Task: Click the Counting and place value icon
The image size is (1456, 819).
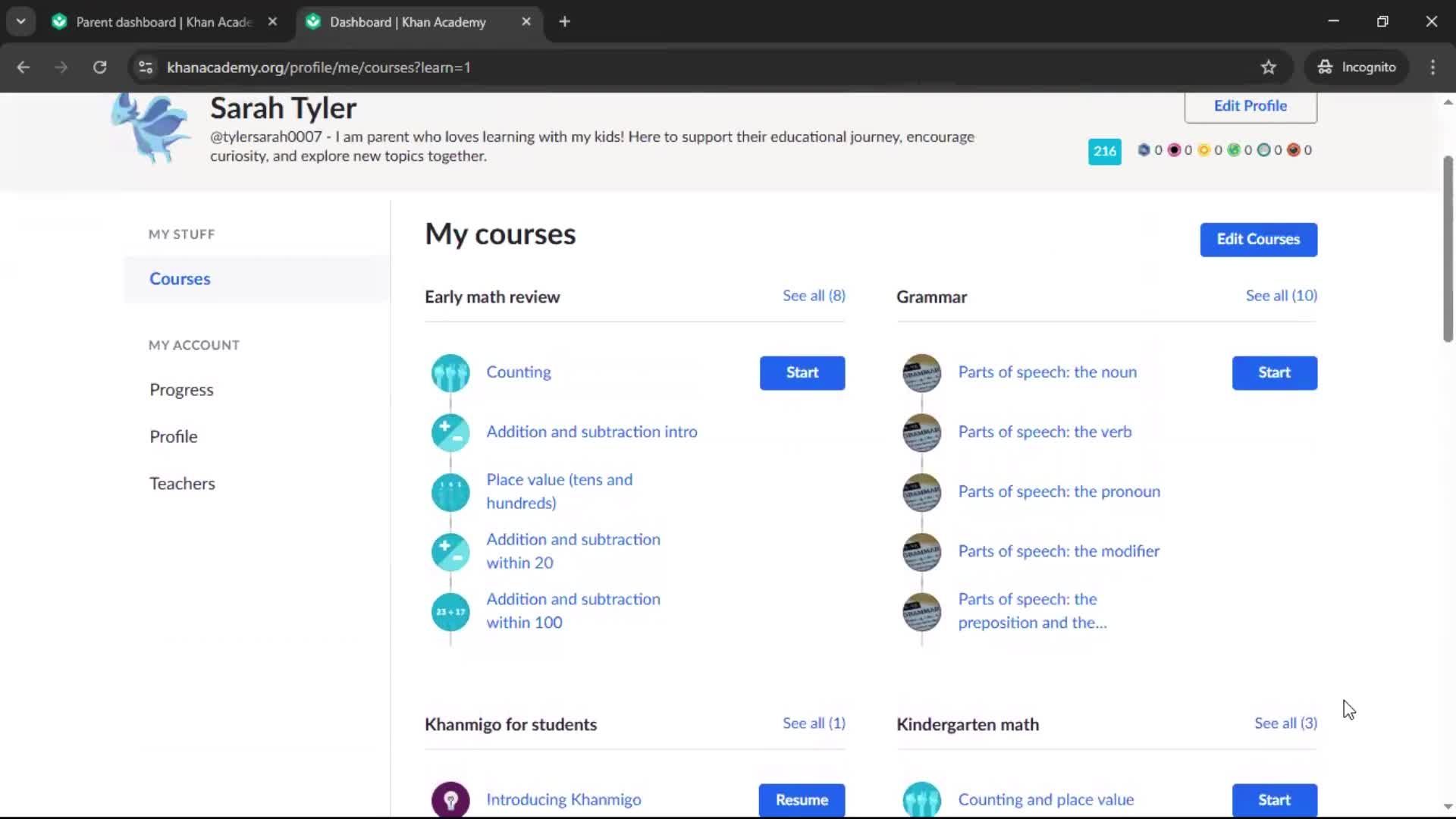Action: pyautogui.click(x=921, y=799)
